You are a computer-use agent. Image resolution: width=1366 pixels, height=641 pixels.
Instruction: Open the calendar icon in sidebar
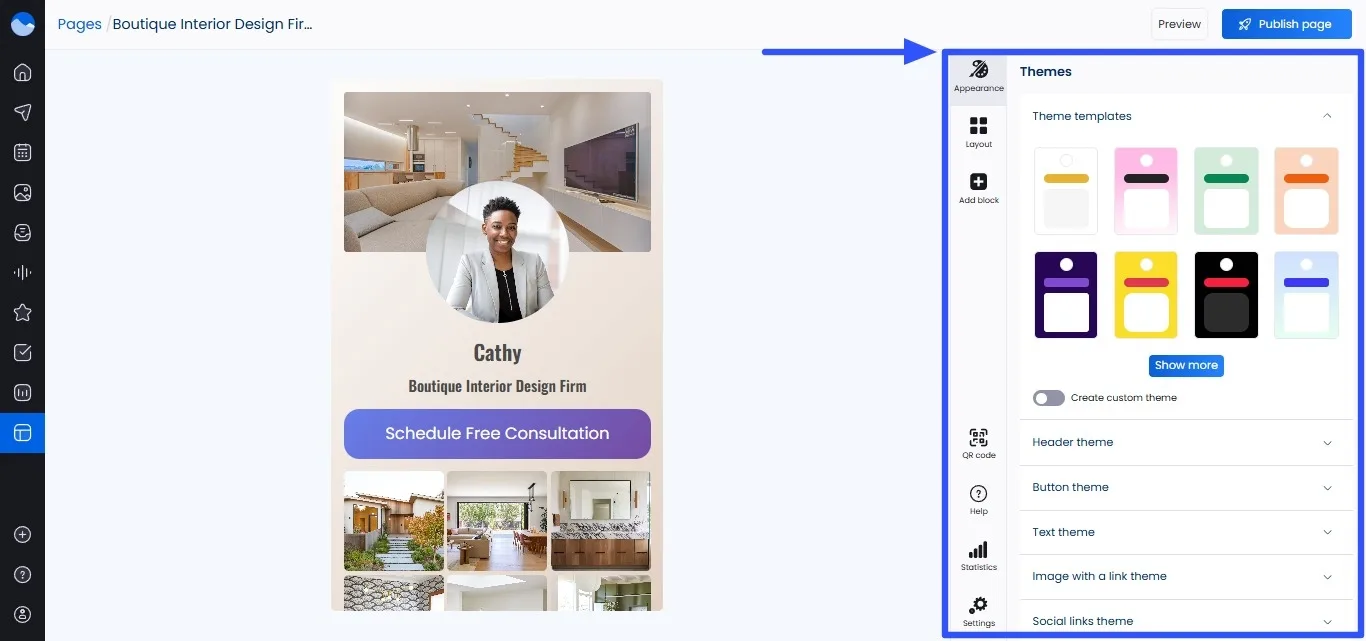pos(22,152)
